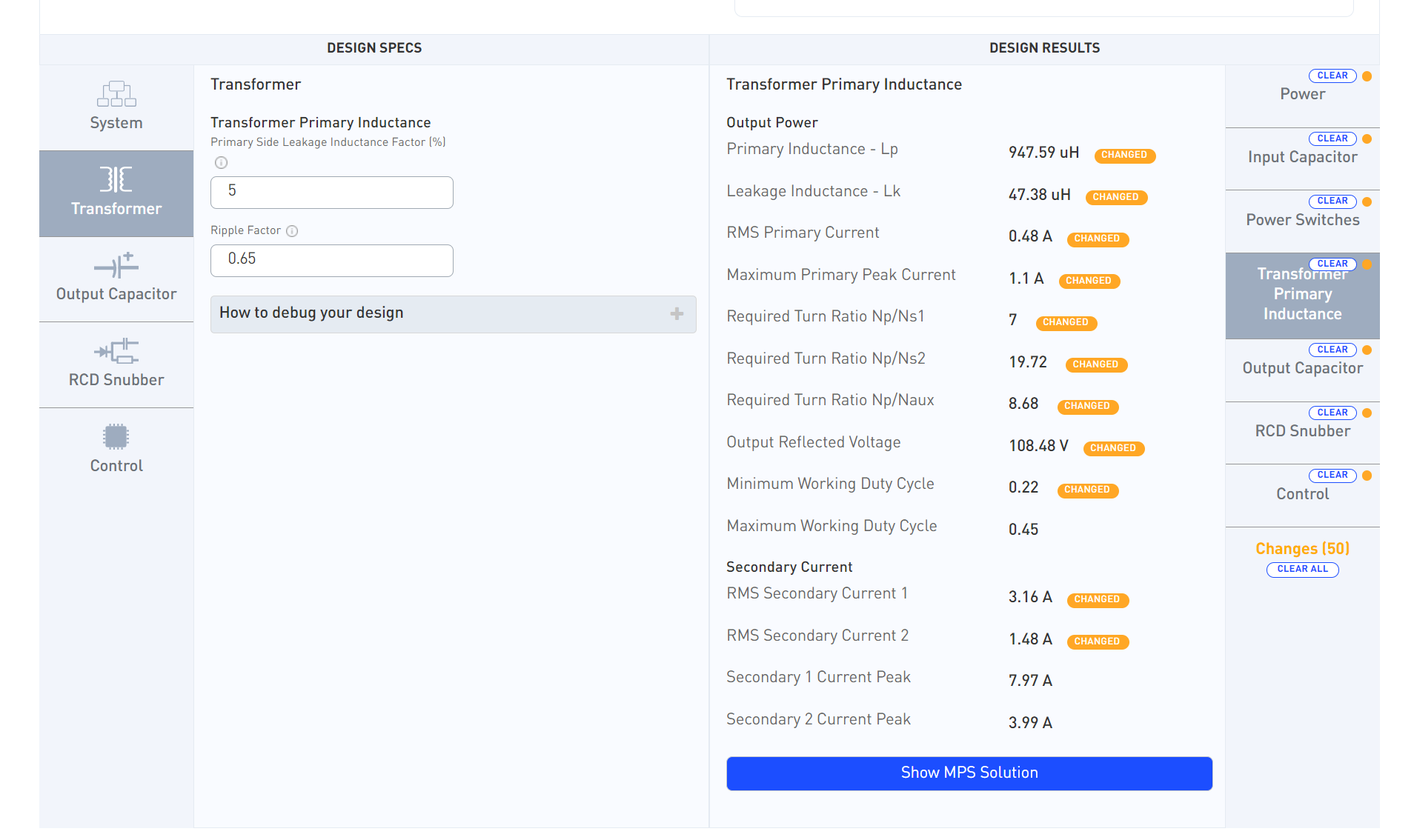The image size is (1414, 840).
Task: Open Power Switches results tab
Action: tap(1301, 221)
